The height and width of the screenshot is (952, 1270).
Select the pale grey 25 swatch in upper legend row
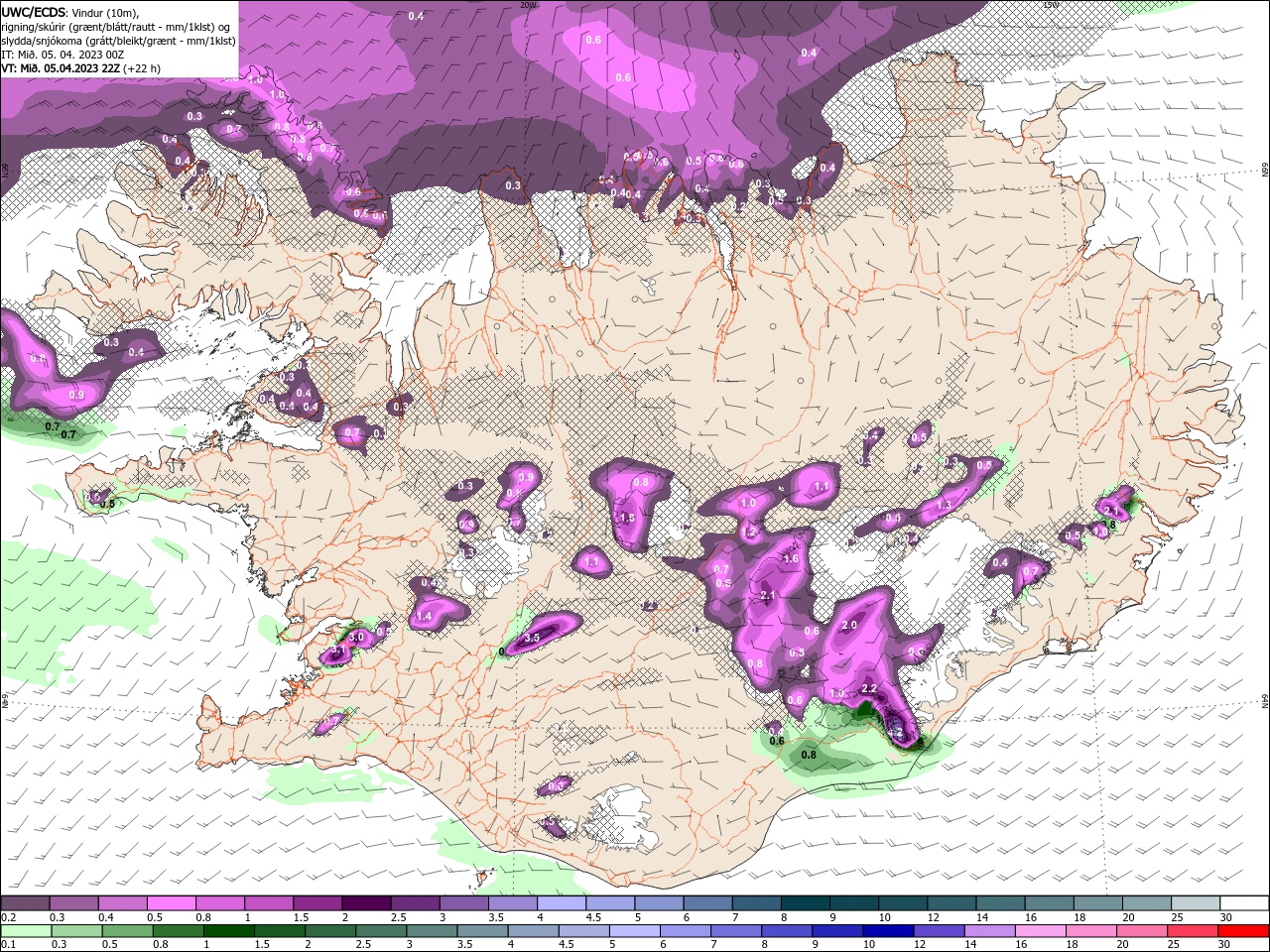(1196, 903)
